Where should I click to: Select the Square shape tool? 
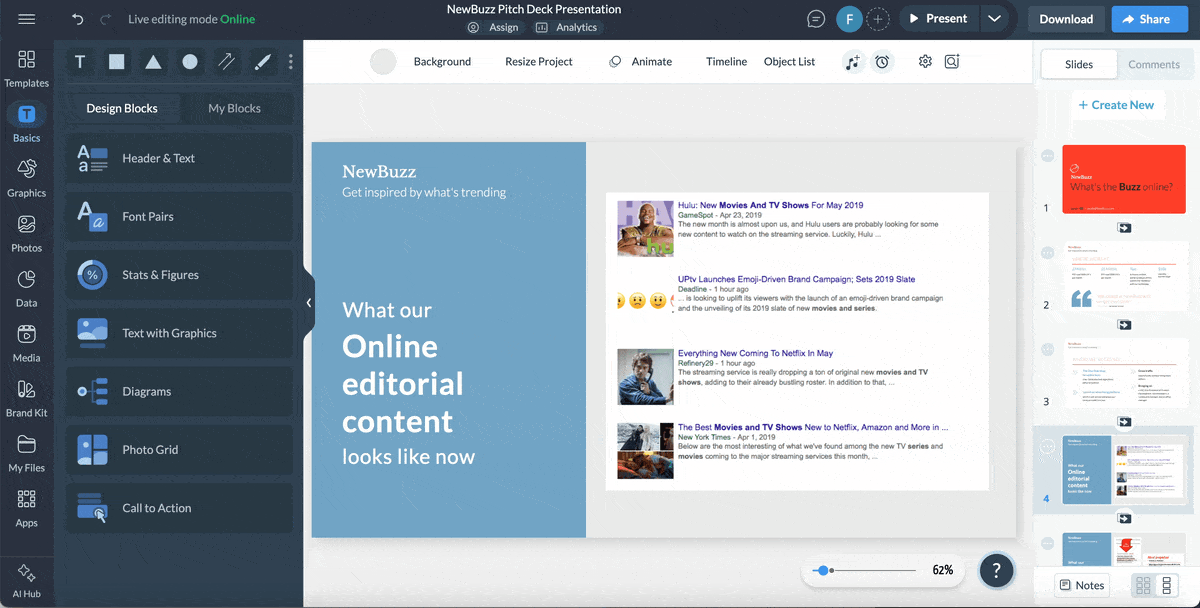(116, 61)
